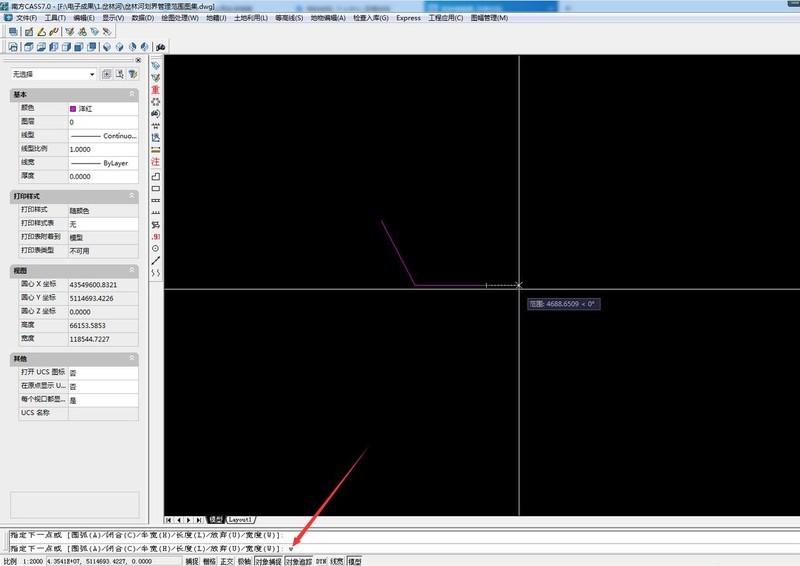This screenshot has width=800, height=566.
Task: Collapse the 视图 properties section
Action: point(132,270)
